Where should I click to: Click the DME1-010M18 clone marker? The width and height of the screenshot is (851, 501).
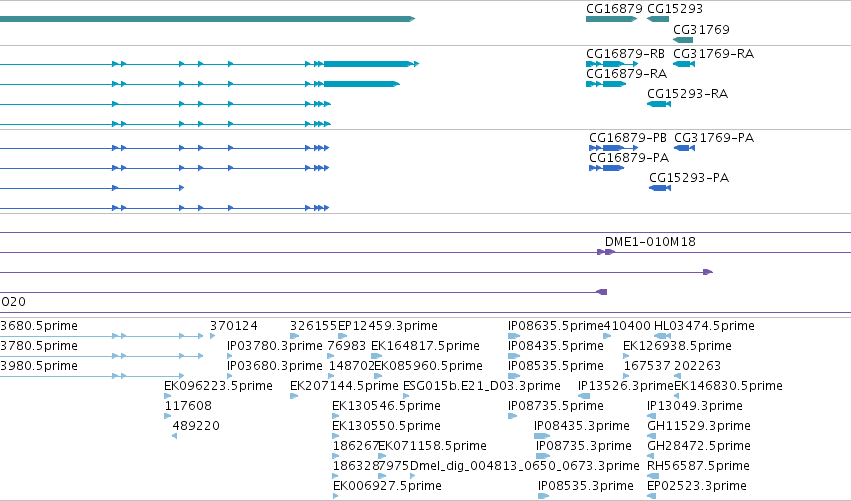pos(606,252)
